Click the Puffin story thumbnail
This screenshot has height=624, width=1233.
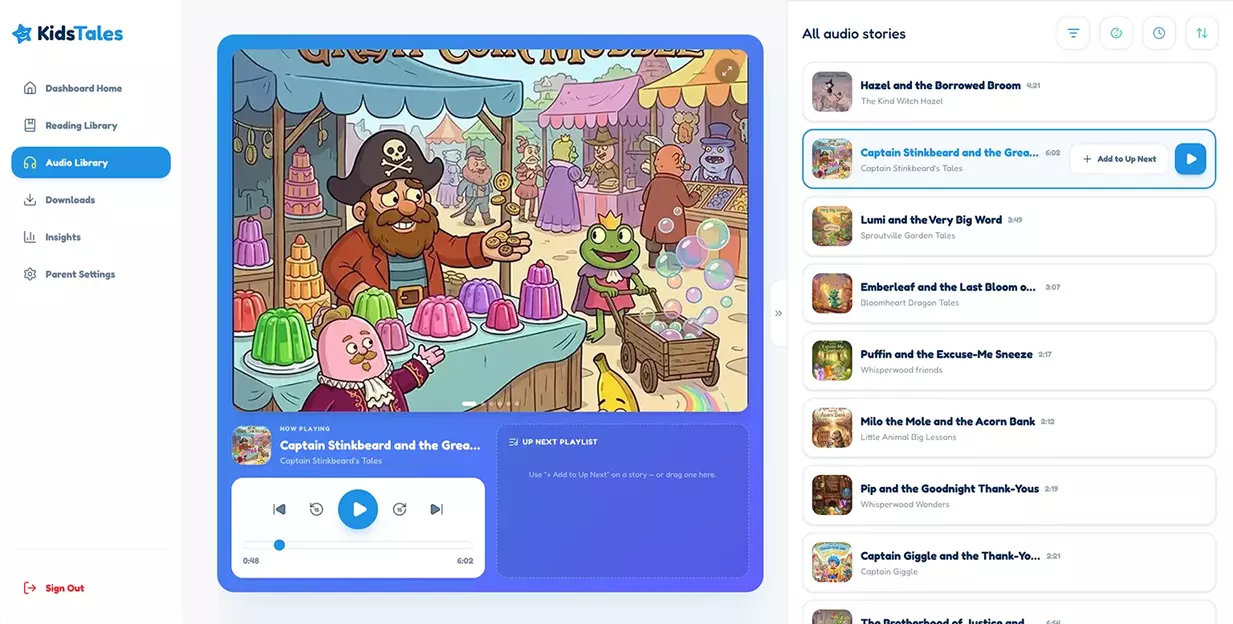[832, 361]
